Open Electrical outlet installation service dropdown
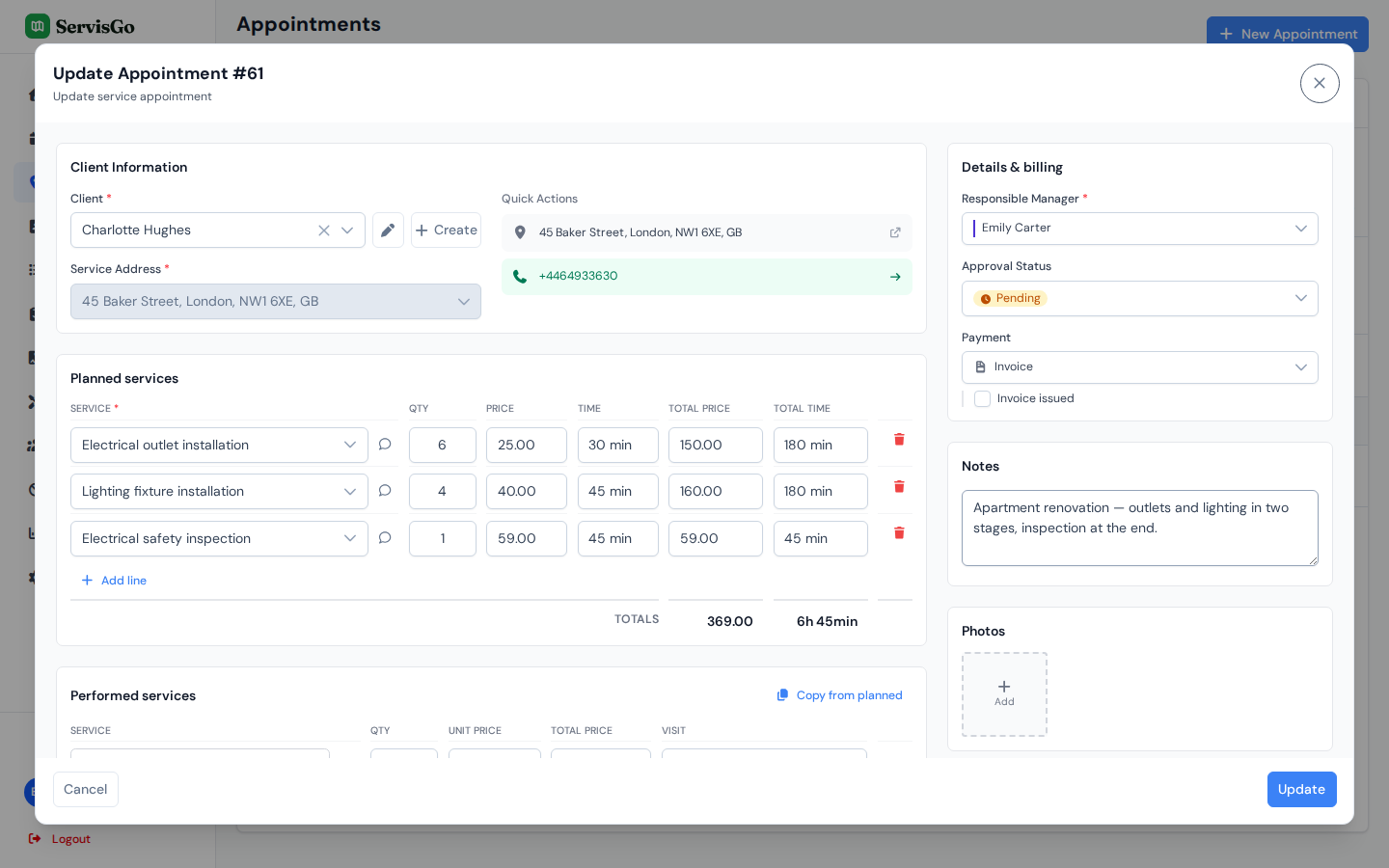The height and width of the screenshot is (868, 1389). click(x=219, y=446)
